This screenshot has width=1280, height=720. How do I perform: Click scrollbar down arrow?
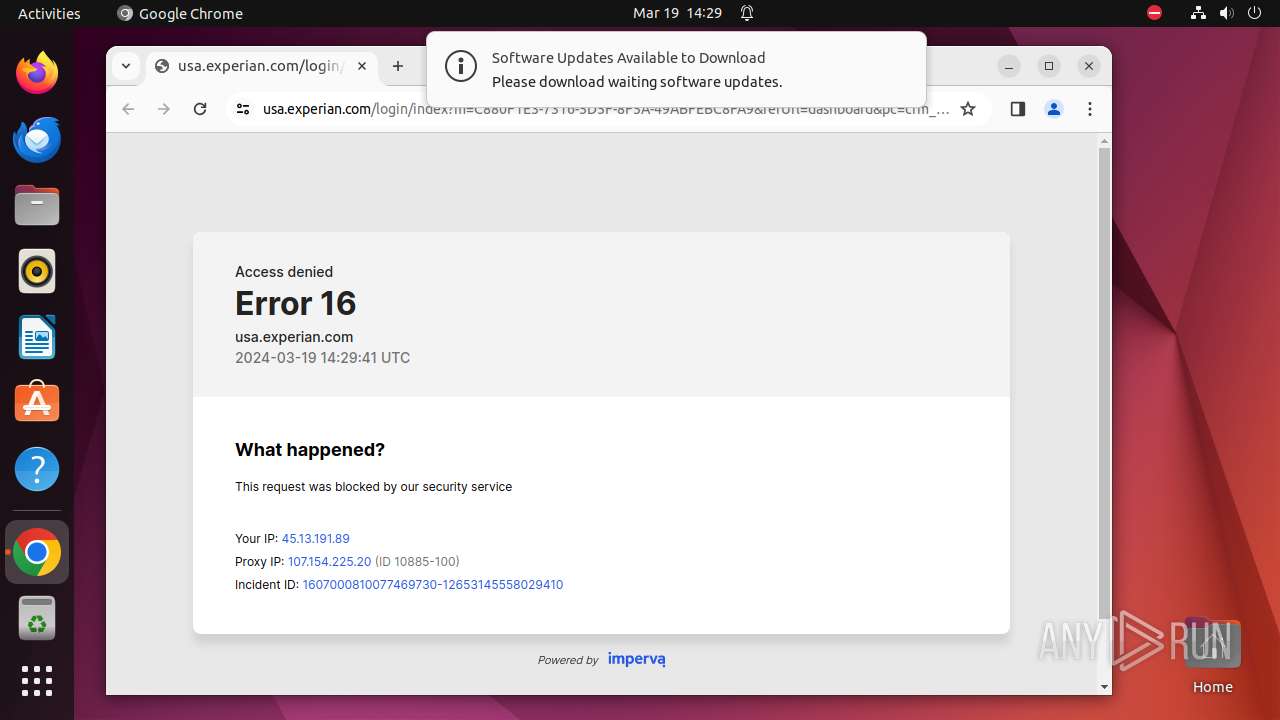[x=1104, y=687]
